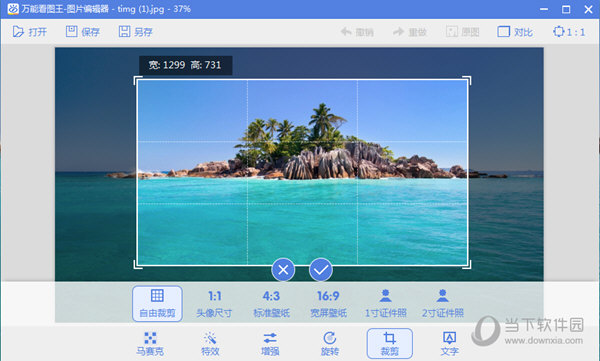Choose 2寸证件照 ID photo crop

tap(443, 304)
